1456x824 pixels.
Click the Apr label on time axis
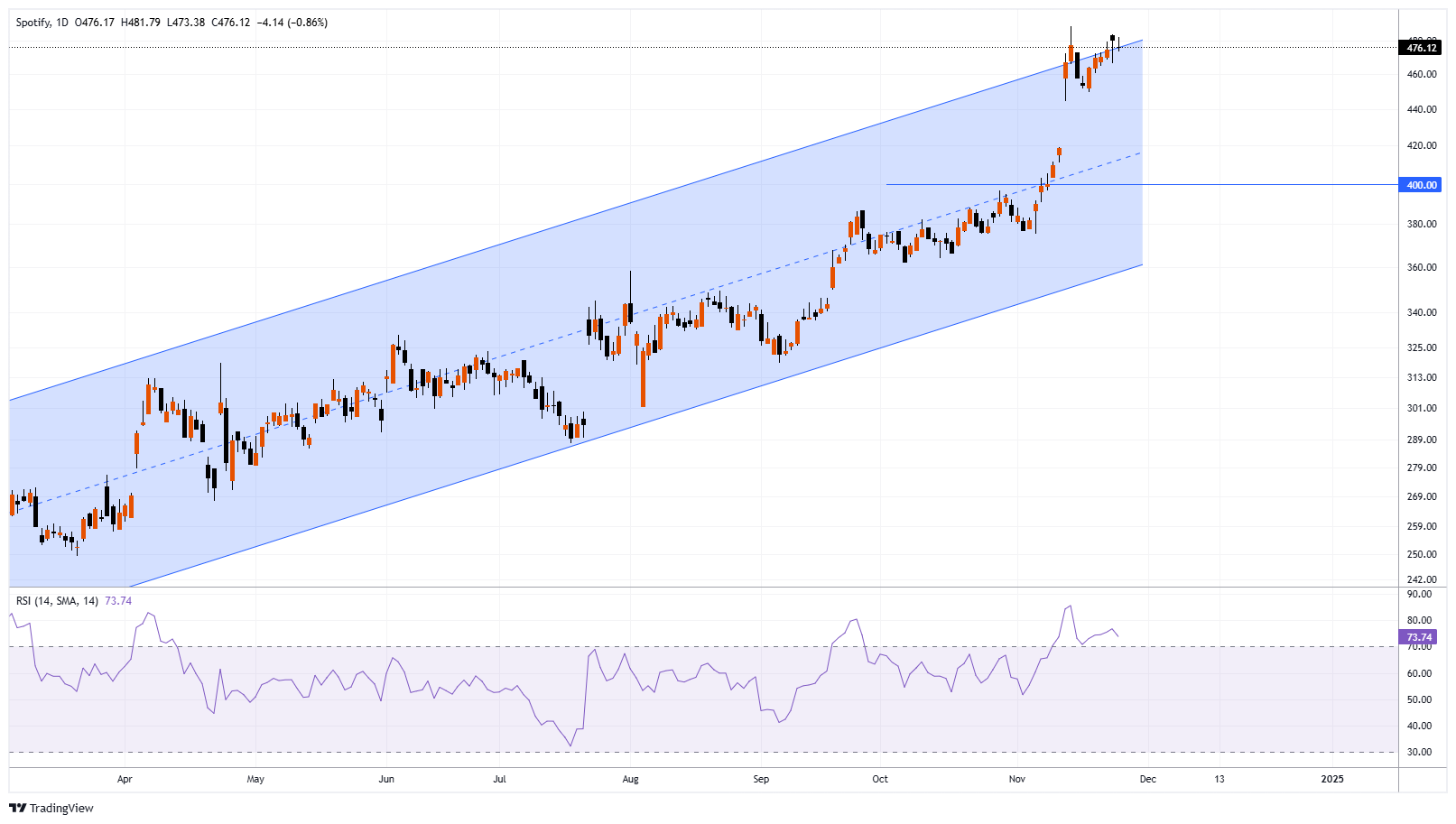[125, 779]
